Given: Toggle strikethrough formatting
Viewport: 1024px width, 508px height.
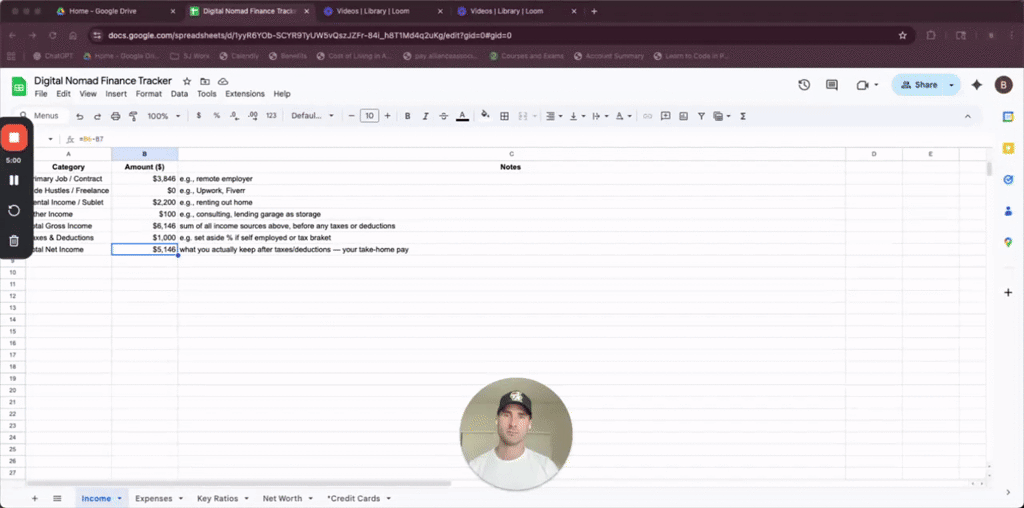Looking at the screenshot, I should point(443,116).
